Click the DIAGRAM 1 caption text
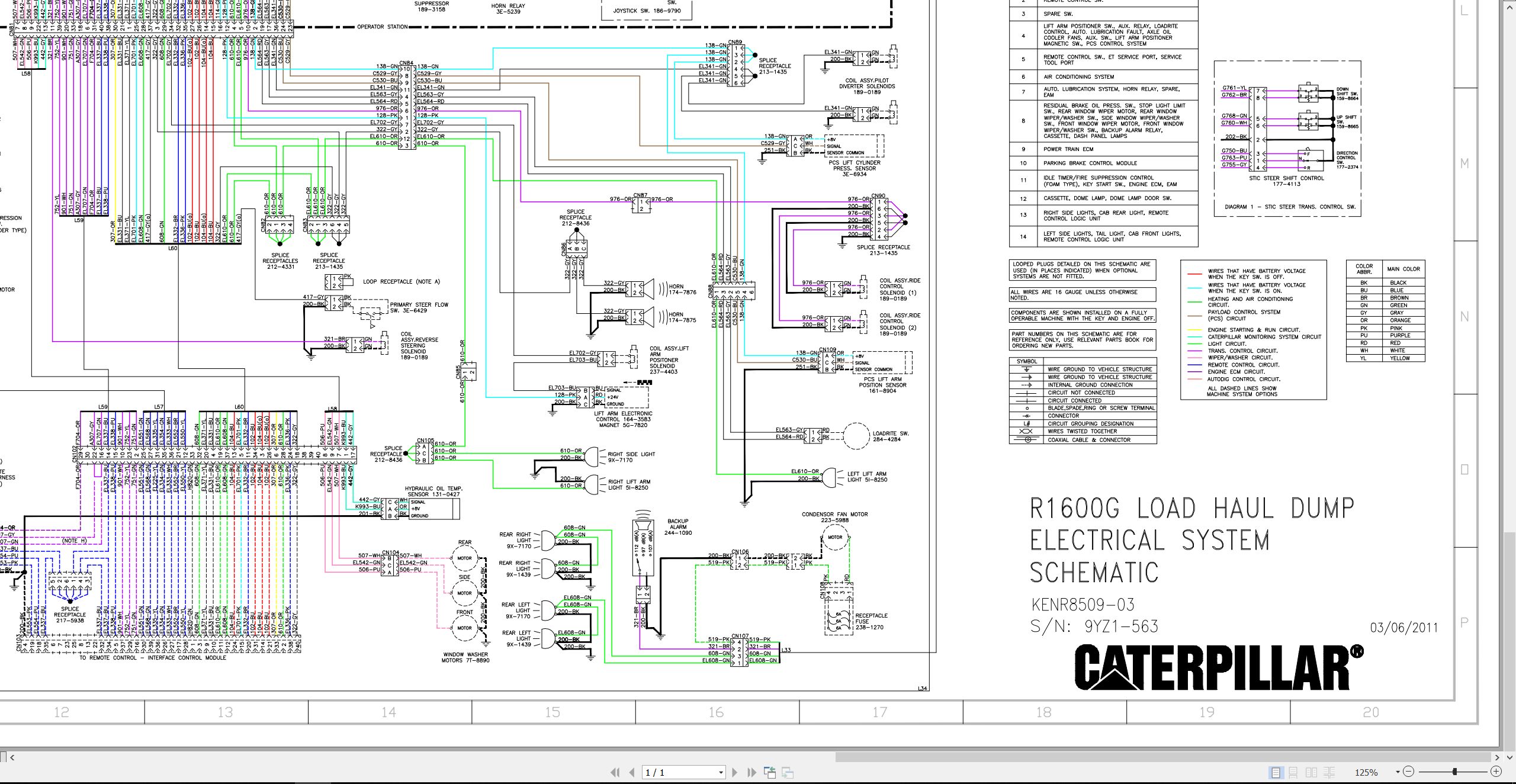 pos(1290,207)
